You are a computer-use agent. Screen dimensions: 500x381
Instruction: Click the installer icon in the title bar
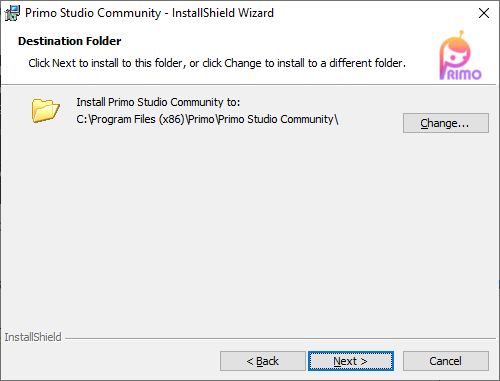coord(12,13)
